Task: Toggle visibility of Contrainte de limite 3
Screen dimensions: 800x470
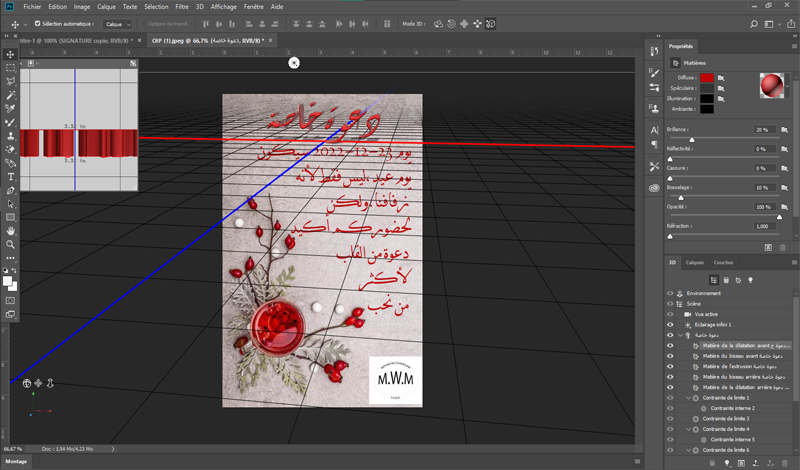Action: (670, 419)
